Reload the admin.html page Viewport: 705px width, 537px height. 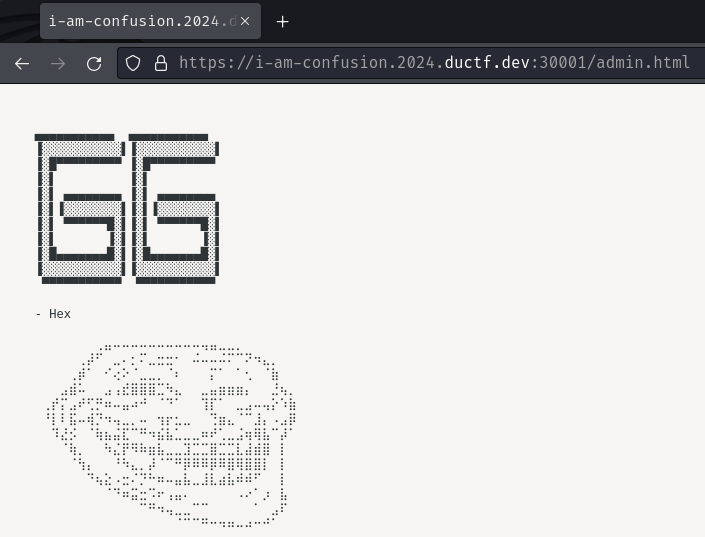point(94,63)
